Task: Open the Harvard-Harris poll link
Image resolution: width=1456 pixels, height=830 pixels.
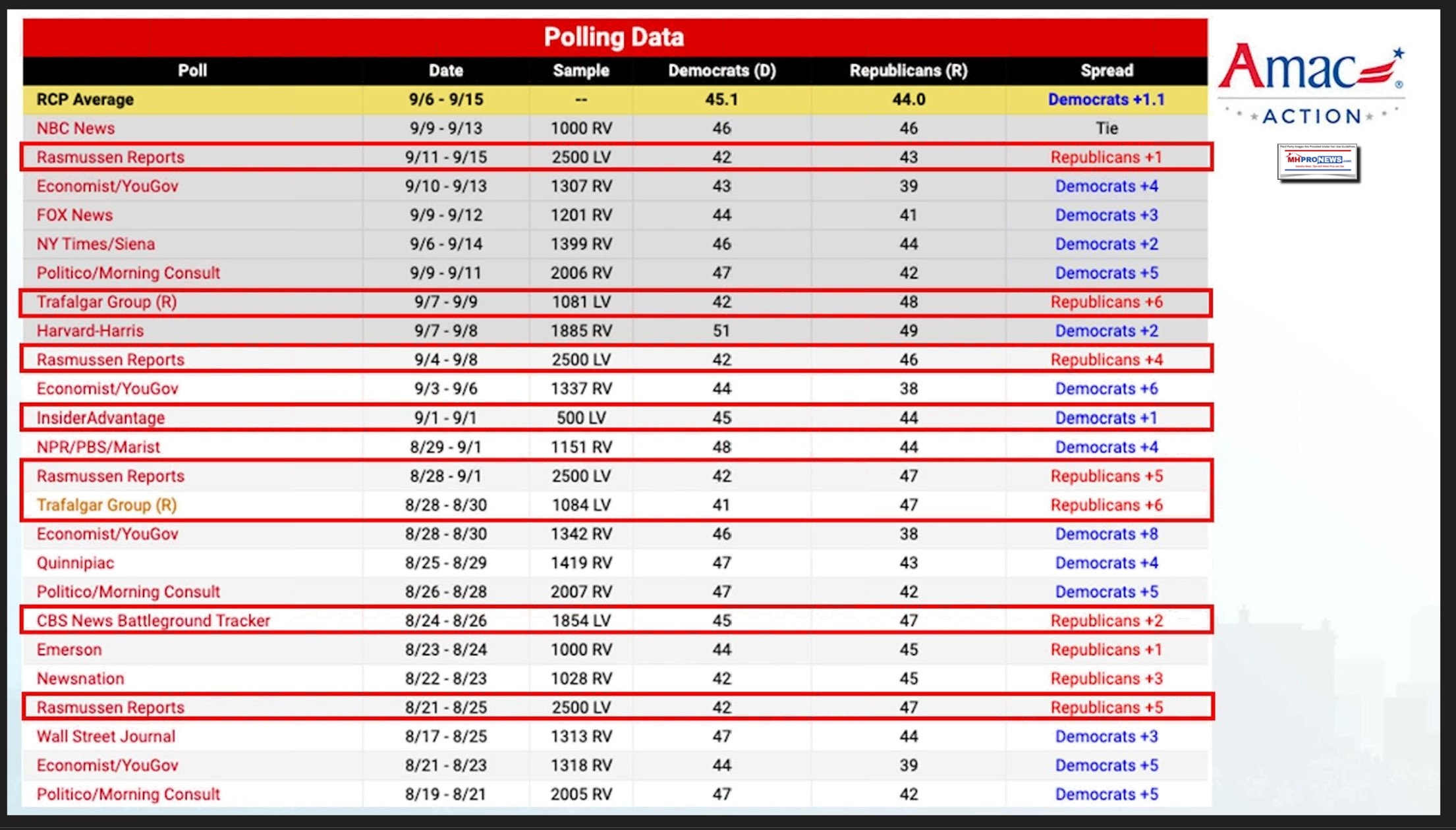Action: (90, 331)
